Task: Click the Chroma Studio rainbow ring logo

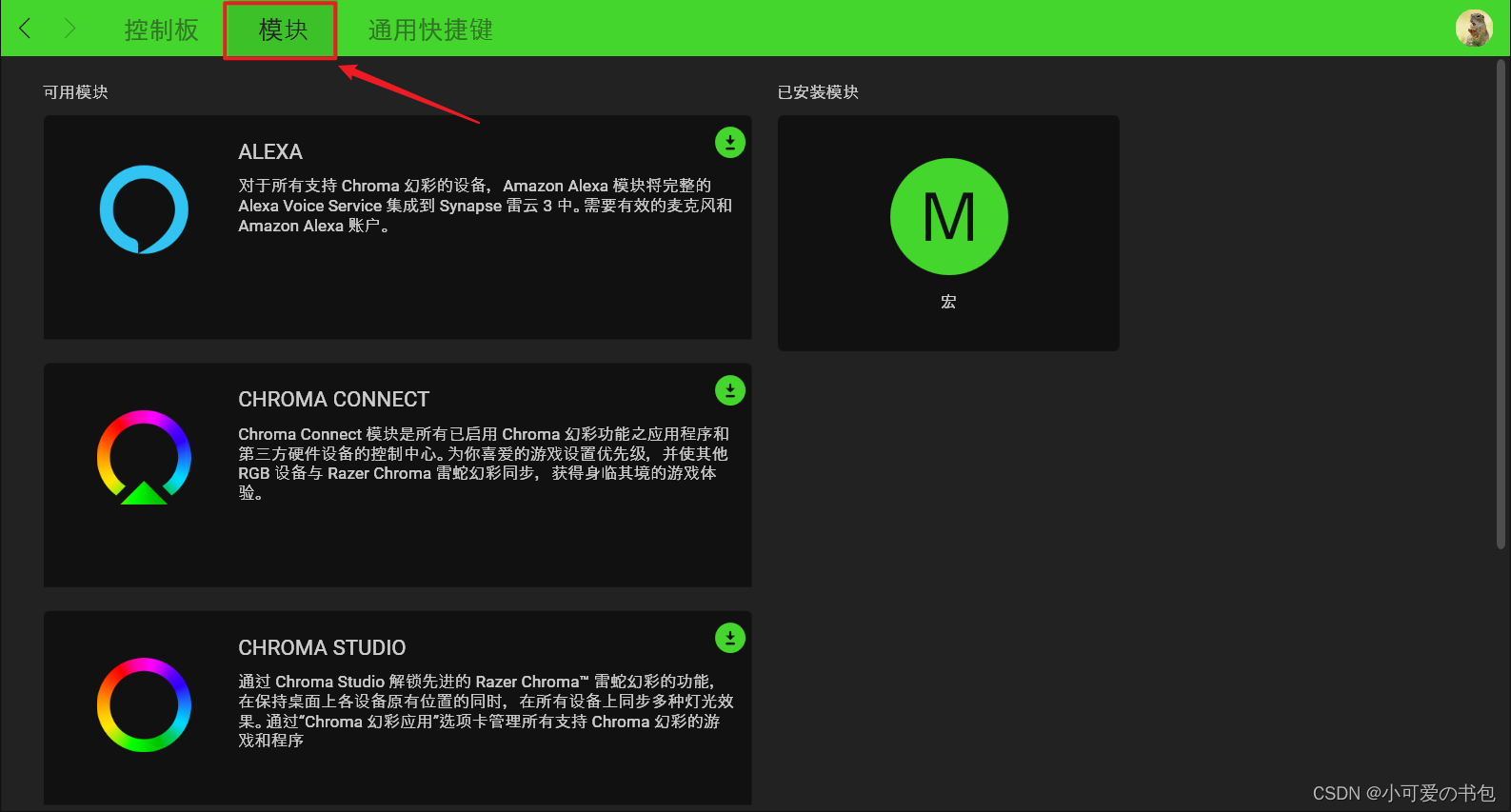Action: pyautogui.click(x=144, y=704)
